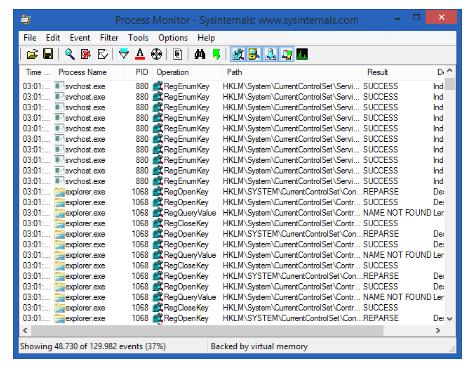This screenshot has height=365, width=466.
Task: Open the Options menu
Action: [173, 38]
